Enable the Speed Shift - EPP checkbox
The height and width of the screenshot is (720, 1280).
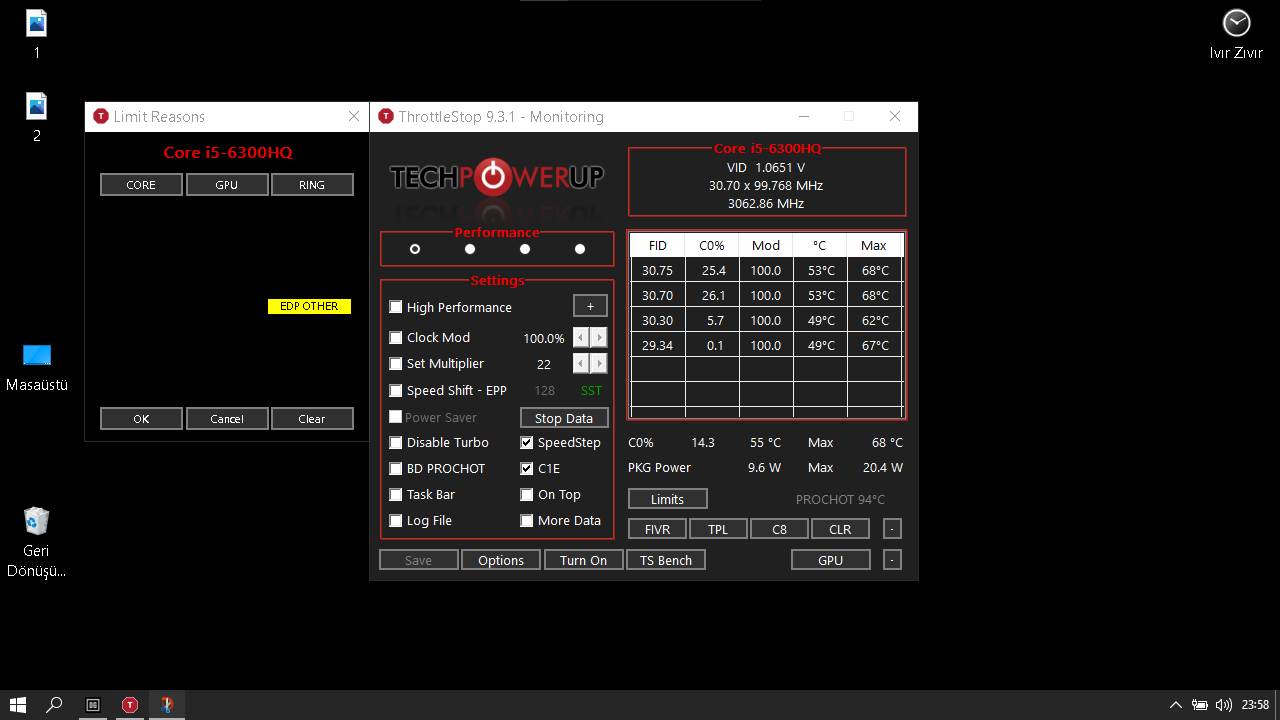pos(396,391)
